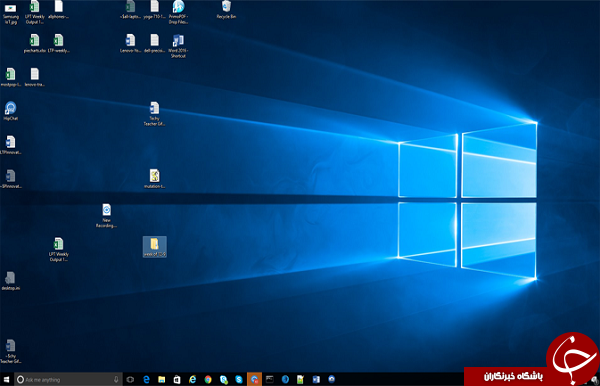
Task: Select the allphones text file icon
Action: (59, 10)
